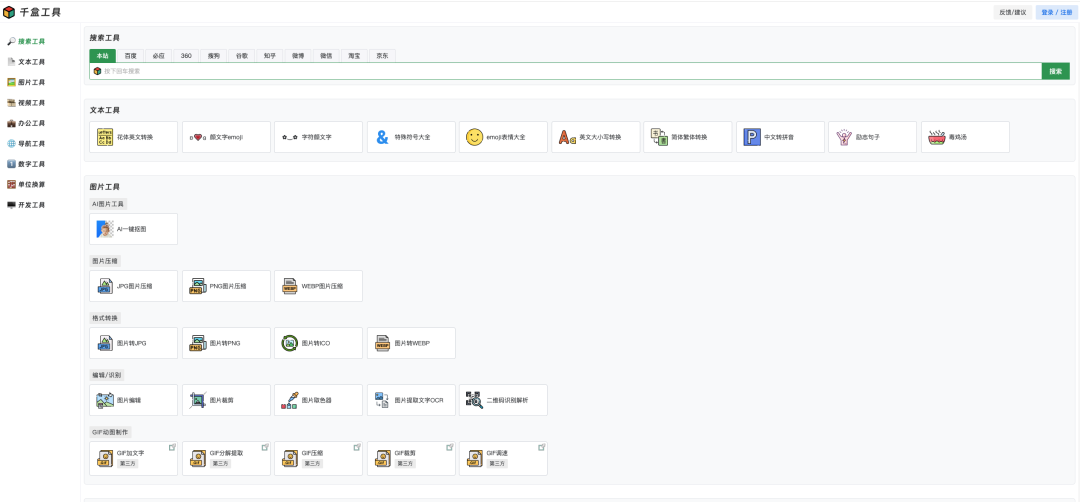Viewport: 1080px width, 502px height.
Task: Open 图片工具 in the sidebar
Action: [26, 82]
